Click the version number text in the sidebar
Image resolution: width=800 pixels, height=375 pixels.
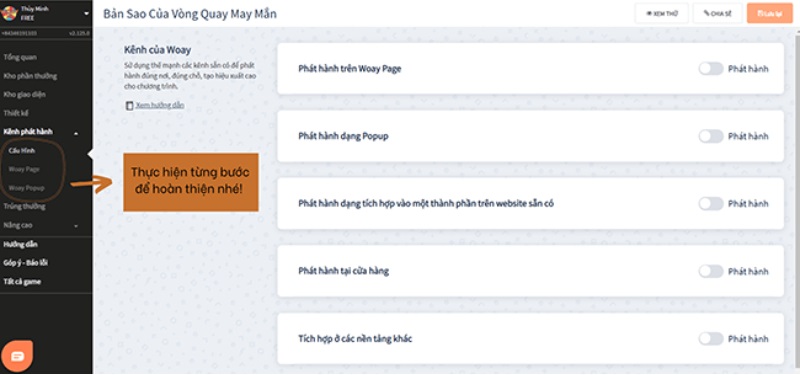pyautogui.click(x=79, y=33)
